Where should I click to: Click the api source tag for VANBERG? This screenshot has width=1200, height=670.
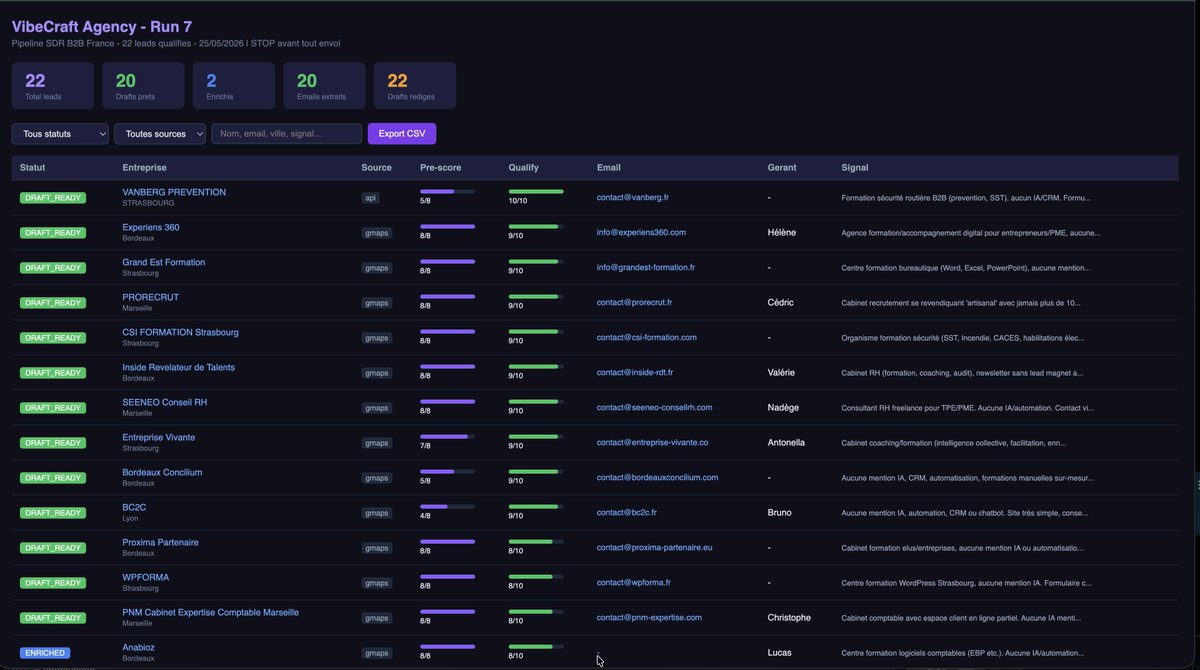coord(370,198)
